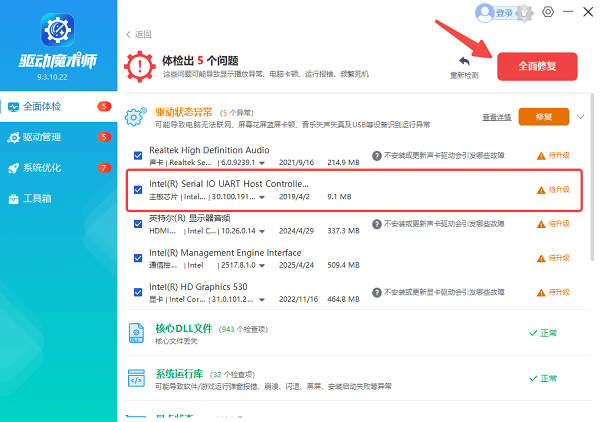
Task: Uncheck Intel HD Graphics 530 checkbox
Action: 138,293
